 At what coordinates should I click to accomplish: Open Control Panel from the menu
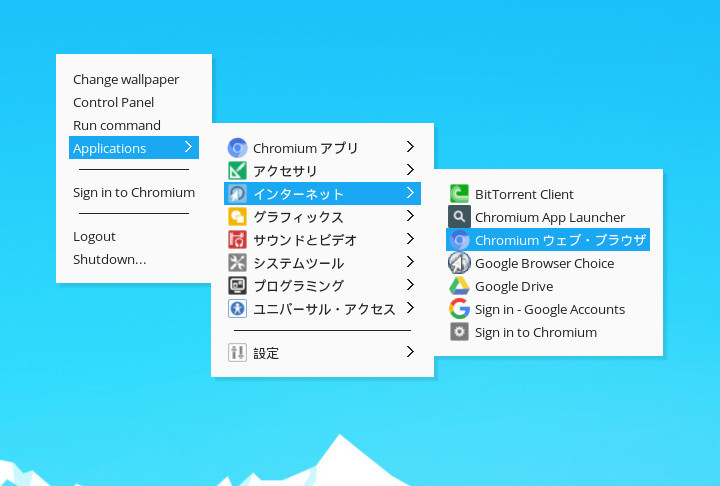pyautogui.click(x=113, y=102)
